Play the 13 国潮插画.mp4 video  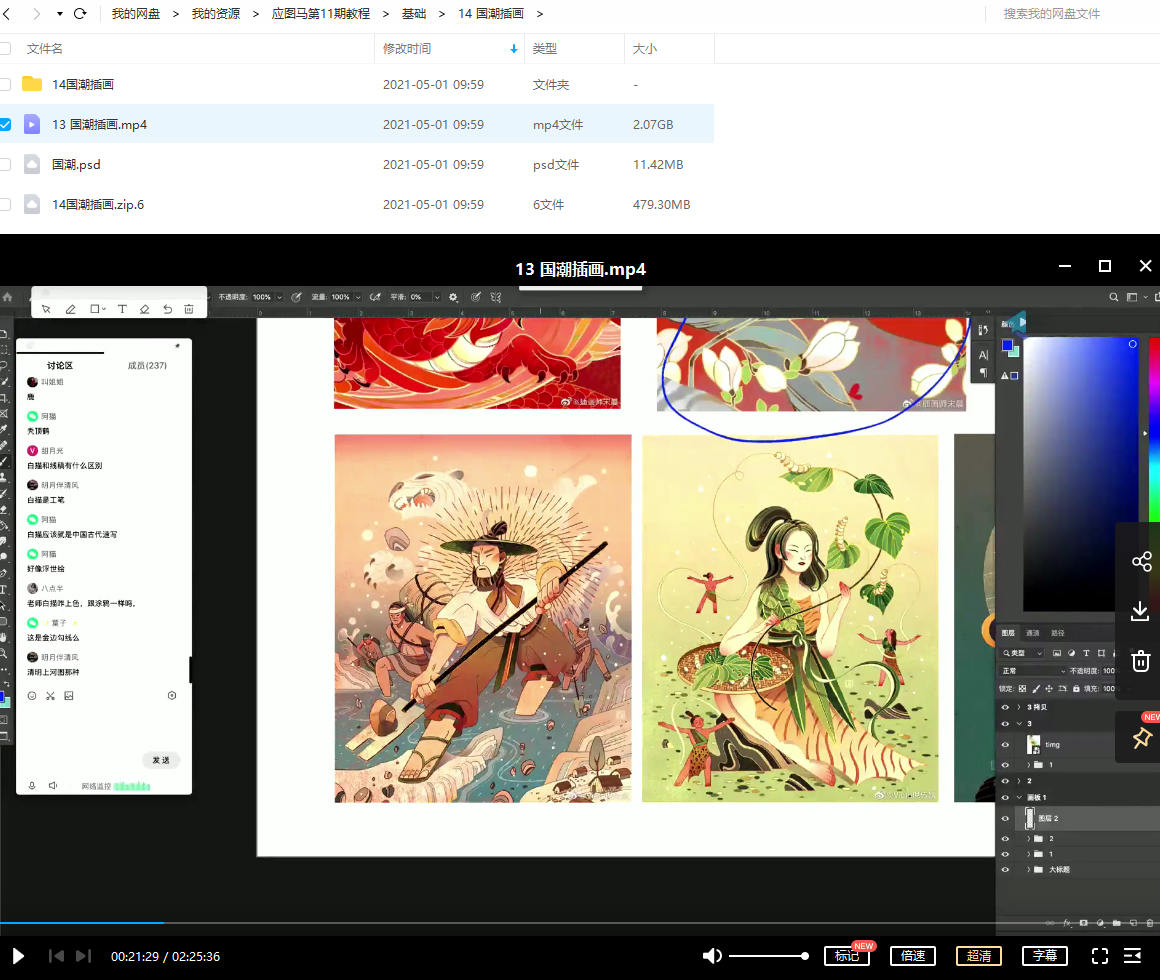click(18, 956)
